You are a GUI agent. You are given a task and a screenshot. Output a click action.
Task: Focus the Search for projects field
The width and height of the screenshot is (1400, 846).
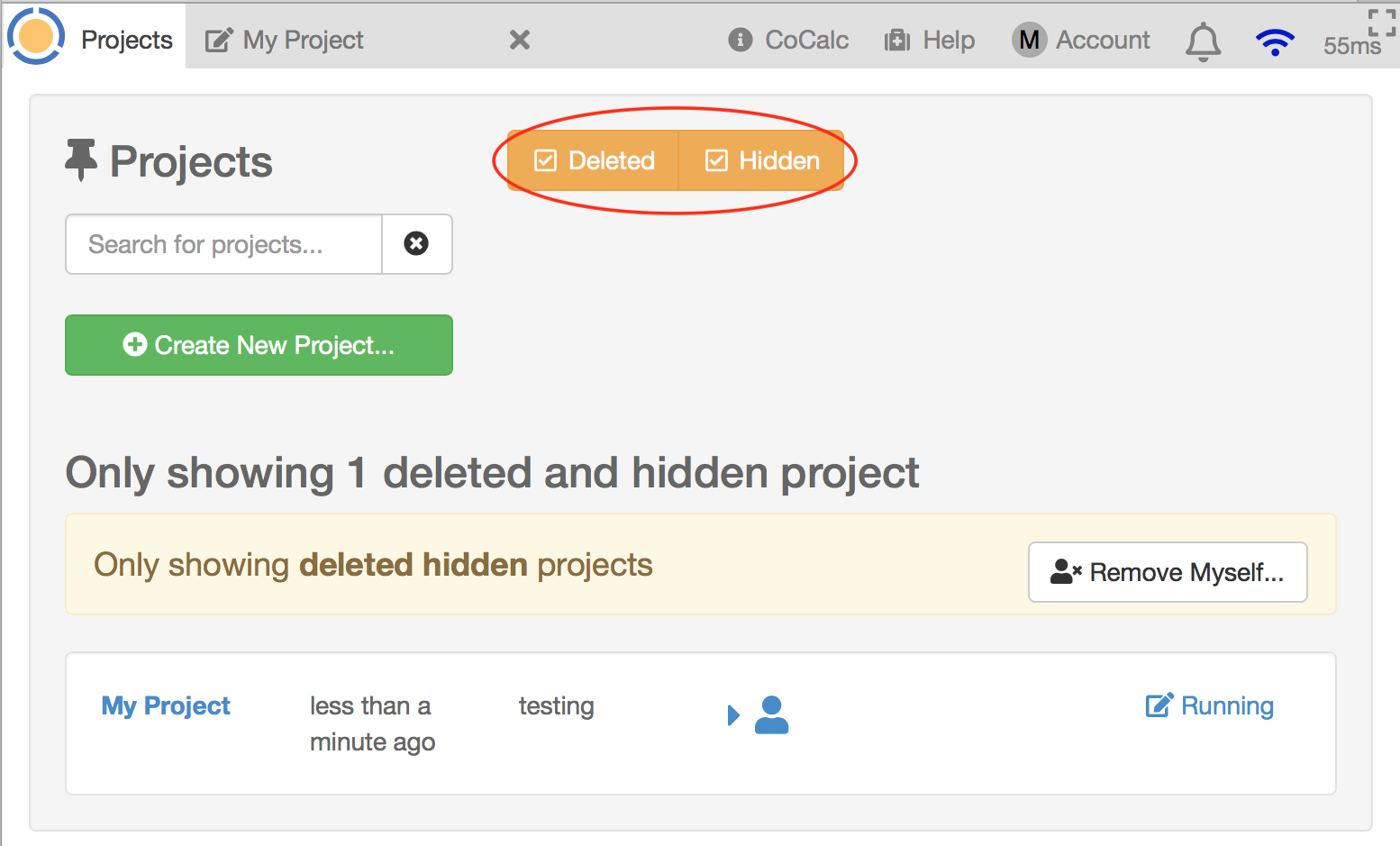click(223, 244)
